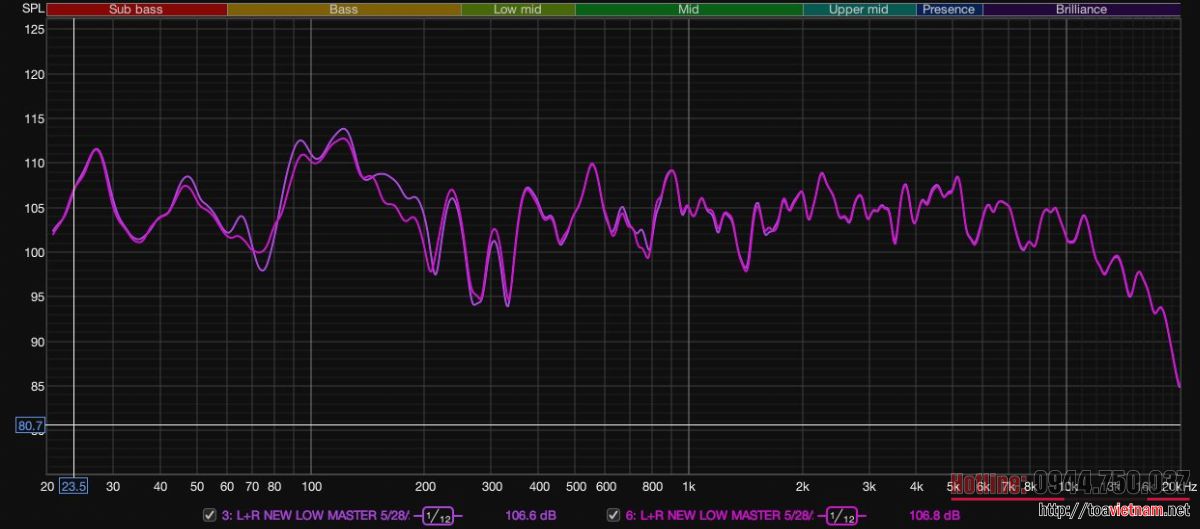Select the trace 3 L+R NEW LOW MASTER label
This screenshot has height=529, width=1200.
pos(314,516)
